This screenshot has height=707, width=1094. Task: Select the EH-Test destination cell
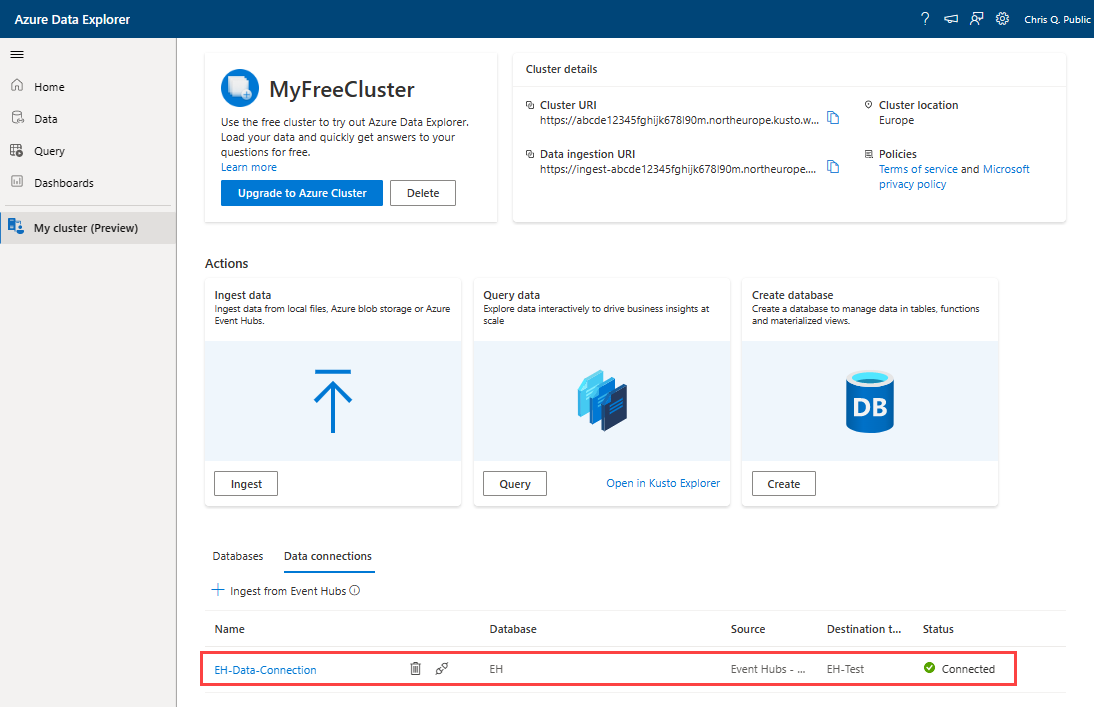click(x=845, y=669)
